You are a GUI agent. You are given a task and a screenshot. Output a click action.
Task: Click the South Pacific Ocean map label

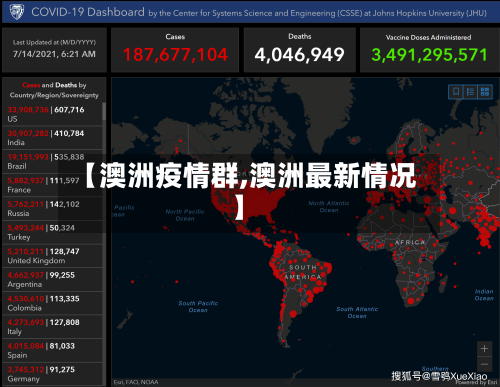click(198, 307)
